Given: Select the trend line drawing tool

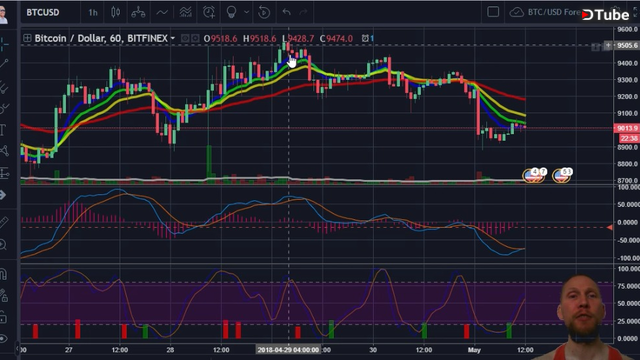Looking at the screenshot, I should tap(4, 64).
